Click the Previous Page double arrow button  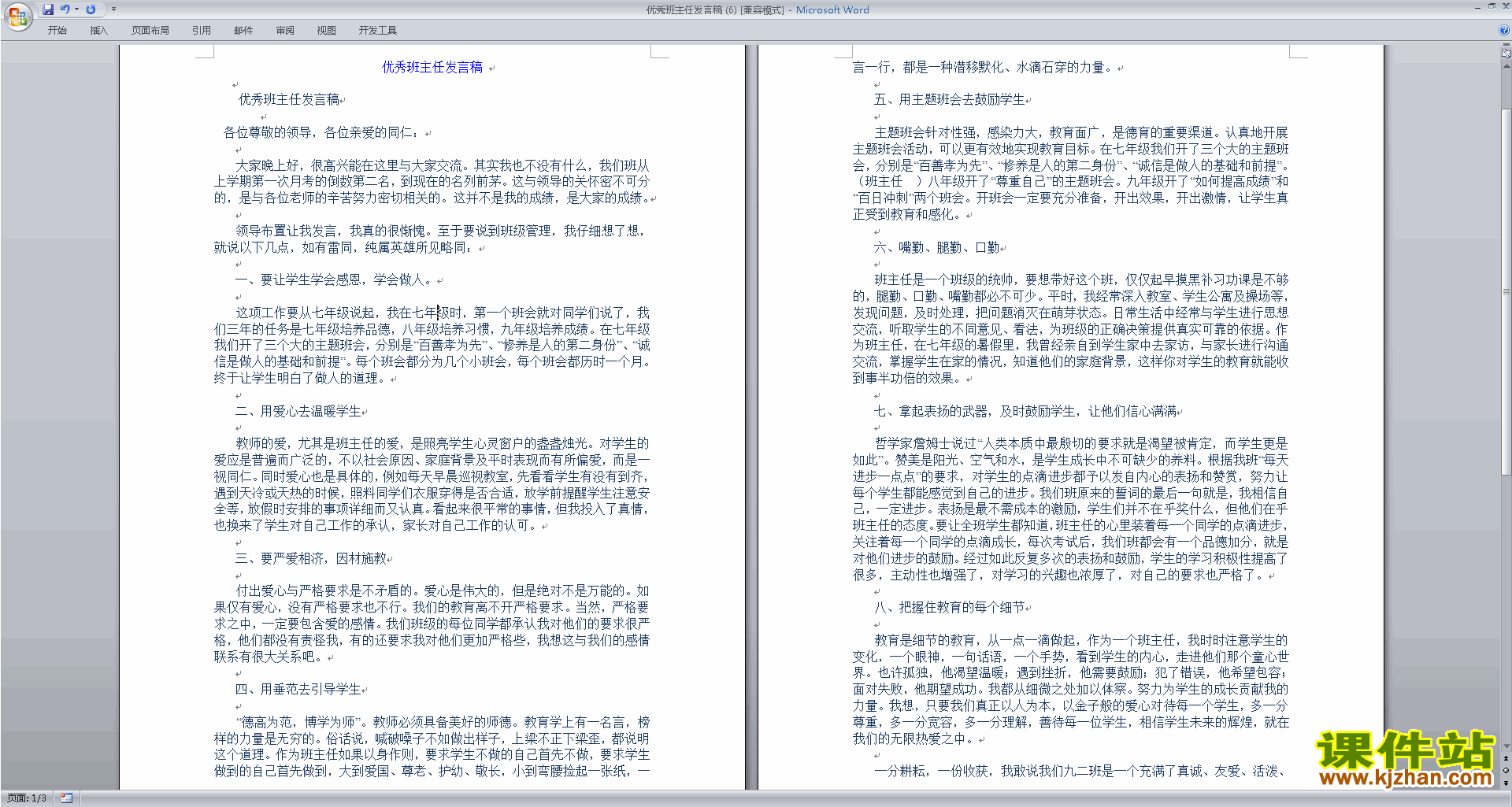coord(1506,758)
